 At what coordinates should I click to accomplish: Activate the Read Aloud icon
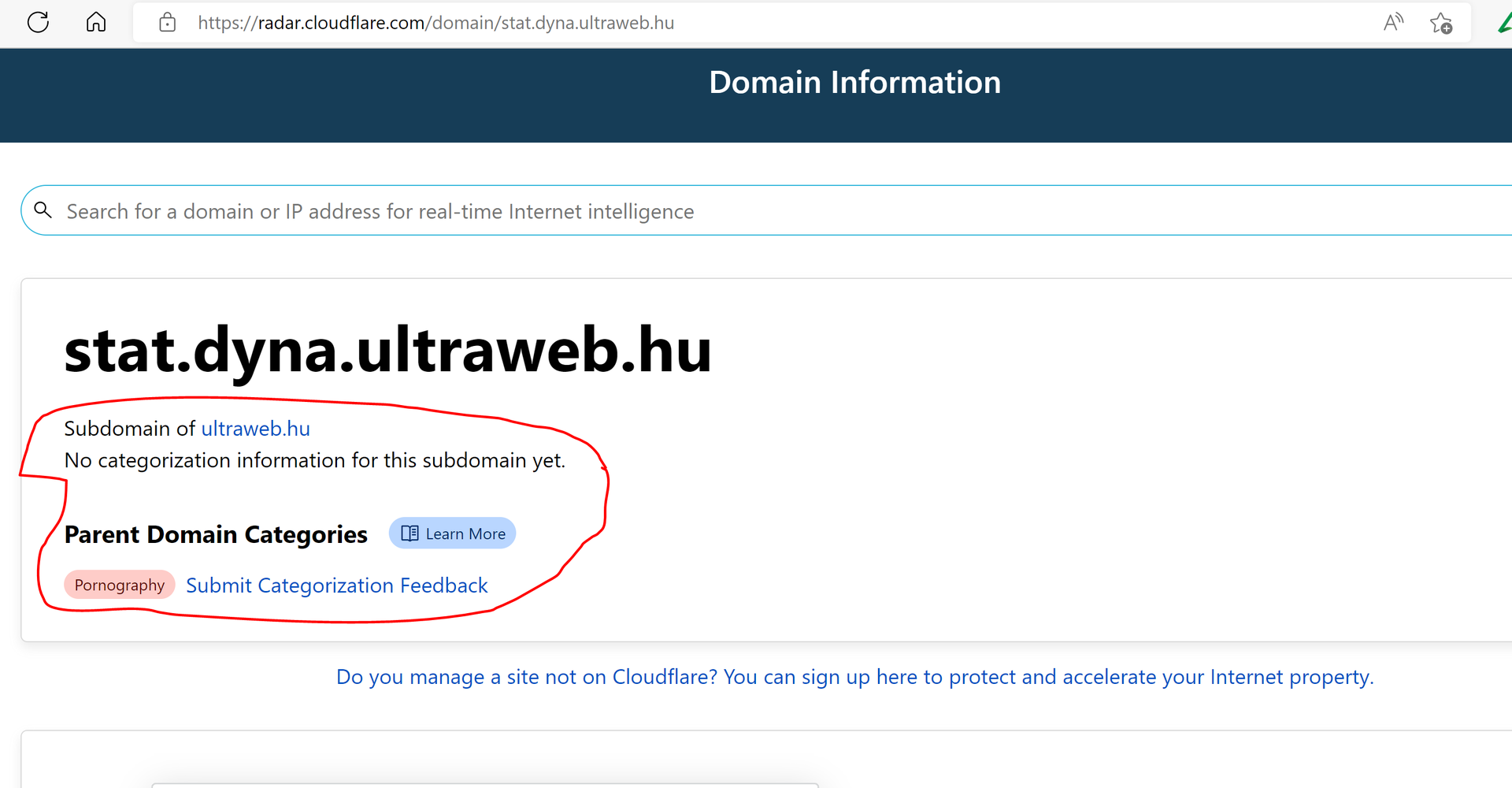(x=1393, y=22)
